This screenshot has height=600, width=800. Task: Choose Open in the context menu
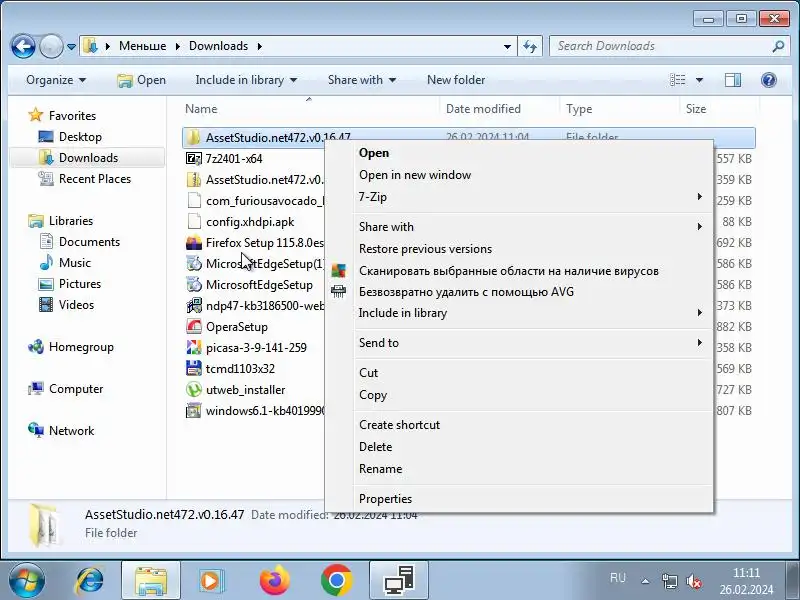click(x=519, y=153)
